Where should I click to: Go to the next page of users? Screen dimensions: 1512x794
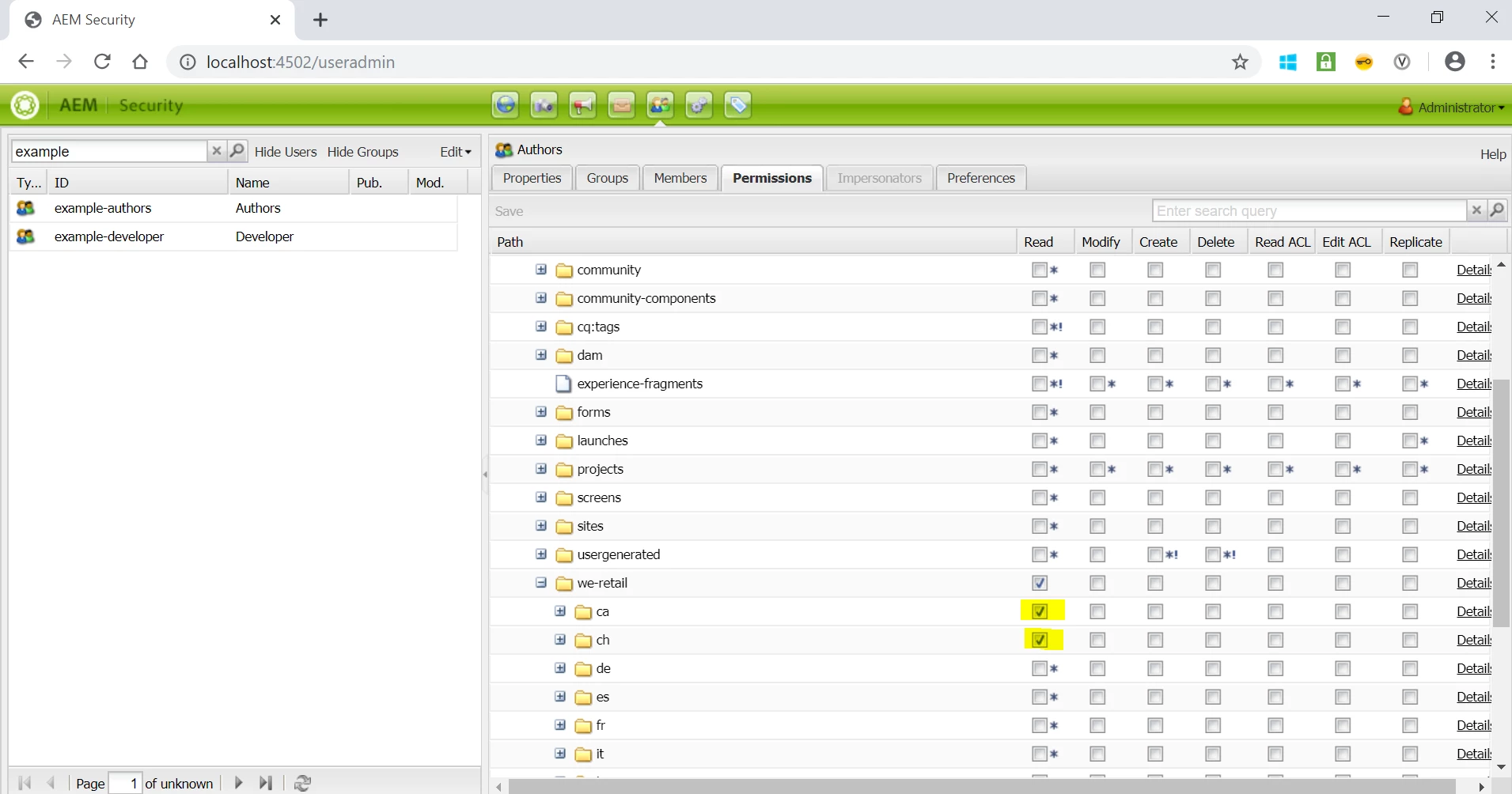(239, 783)
